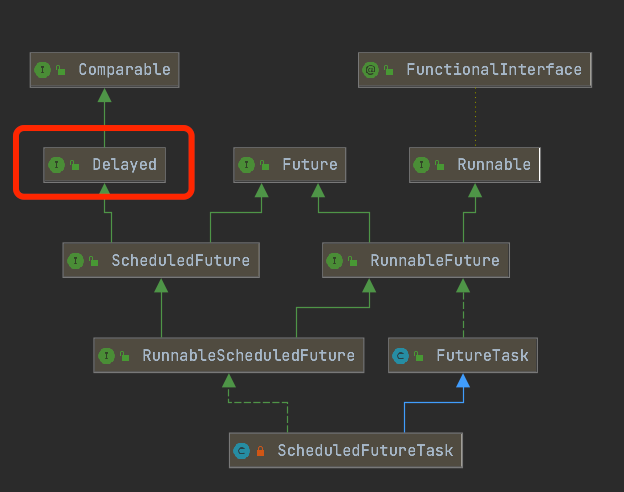This screenshot has height=492, width=624.
Task: Click the interface icon on RunnableScheduledFuture node
Action: [106, 355]
